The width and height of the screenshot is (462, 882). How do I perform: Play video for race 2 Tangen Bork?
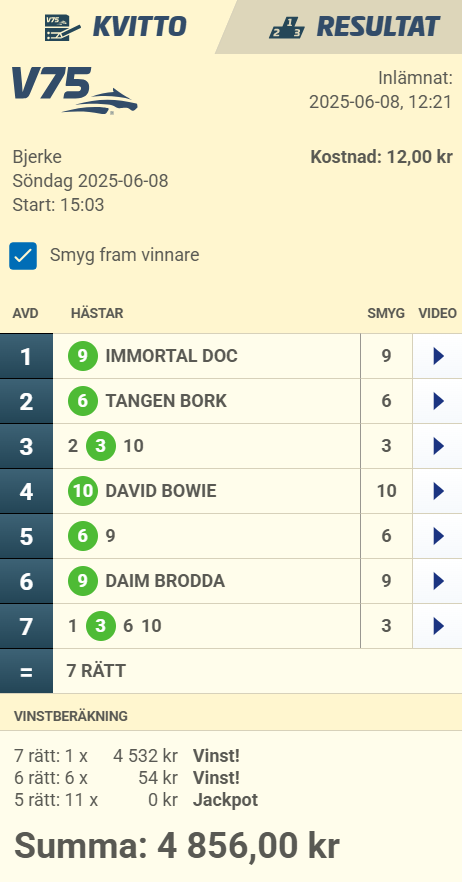click(438, 401)
